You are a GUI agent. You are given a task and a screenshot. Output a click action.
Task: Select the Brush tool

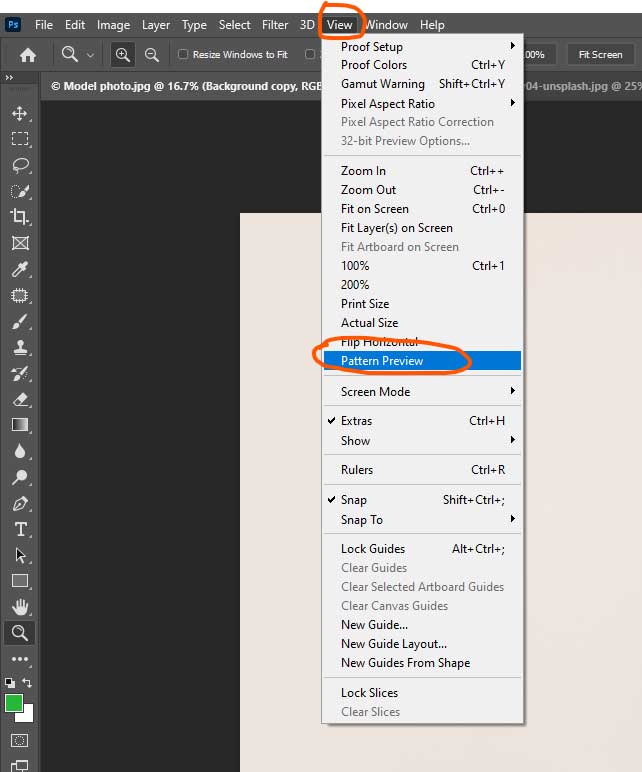point(20,322)
